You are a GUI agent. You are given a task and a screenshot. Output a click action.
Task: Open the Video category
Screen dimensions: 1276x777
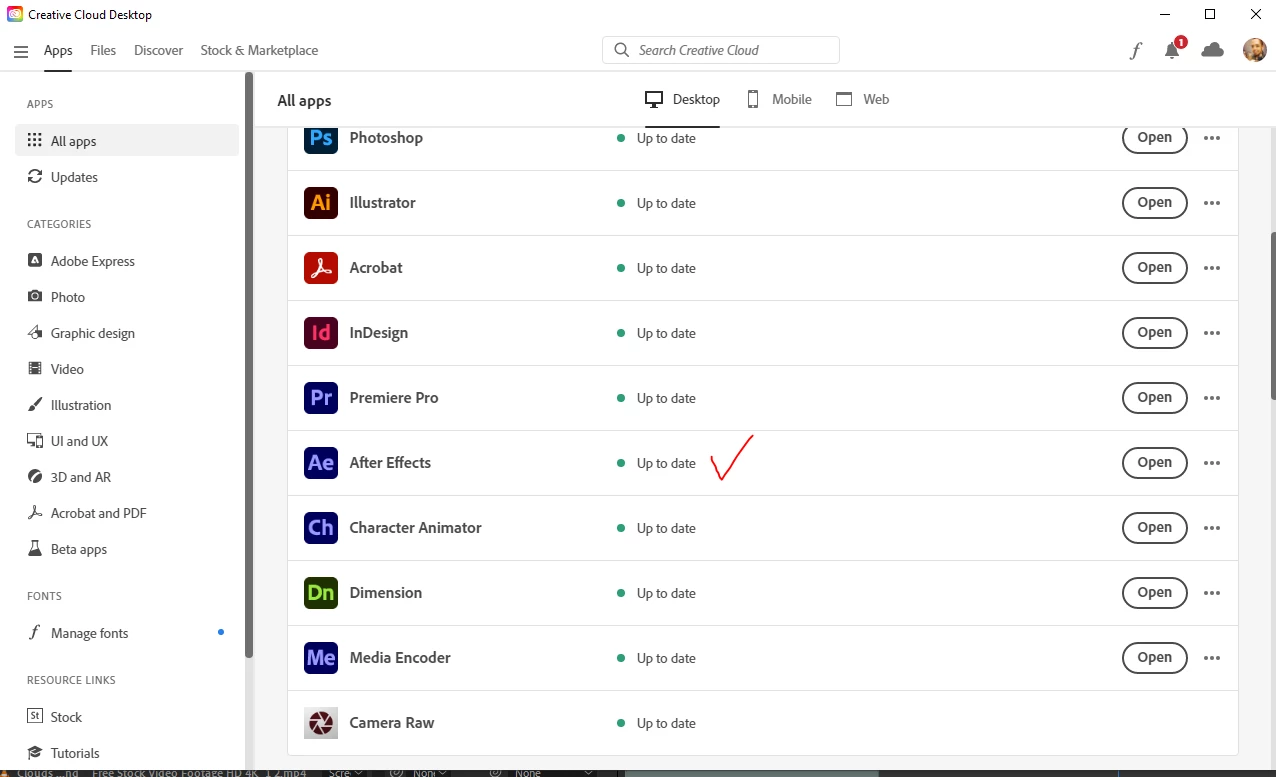pos(127,369)
